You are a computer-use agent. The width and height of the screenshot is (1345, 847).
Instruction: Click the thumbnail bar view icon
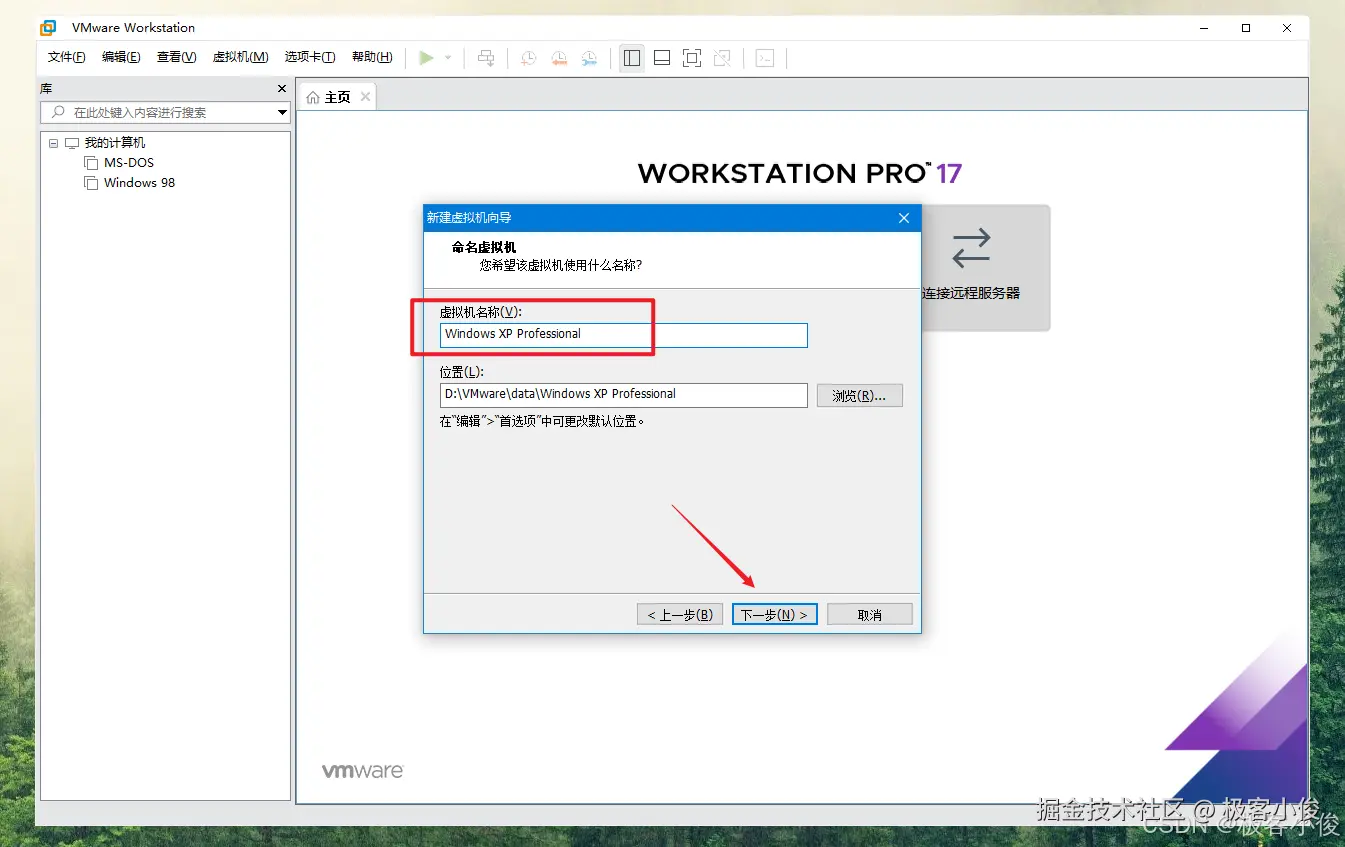[662, 58]
